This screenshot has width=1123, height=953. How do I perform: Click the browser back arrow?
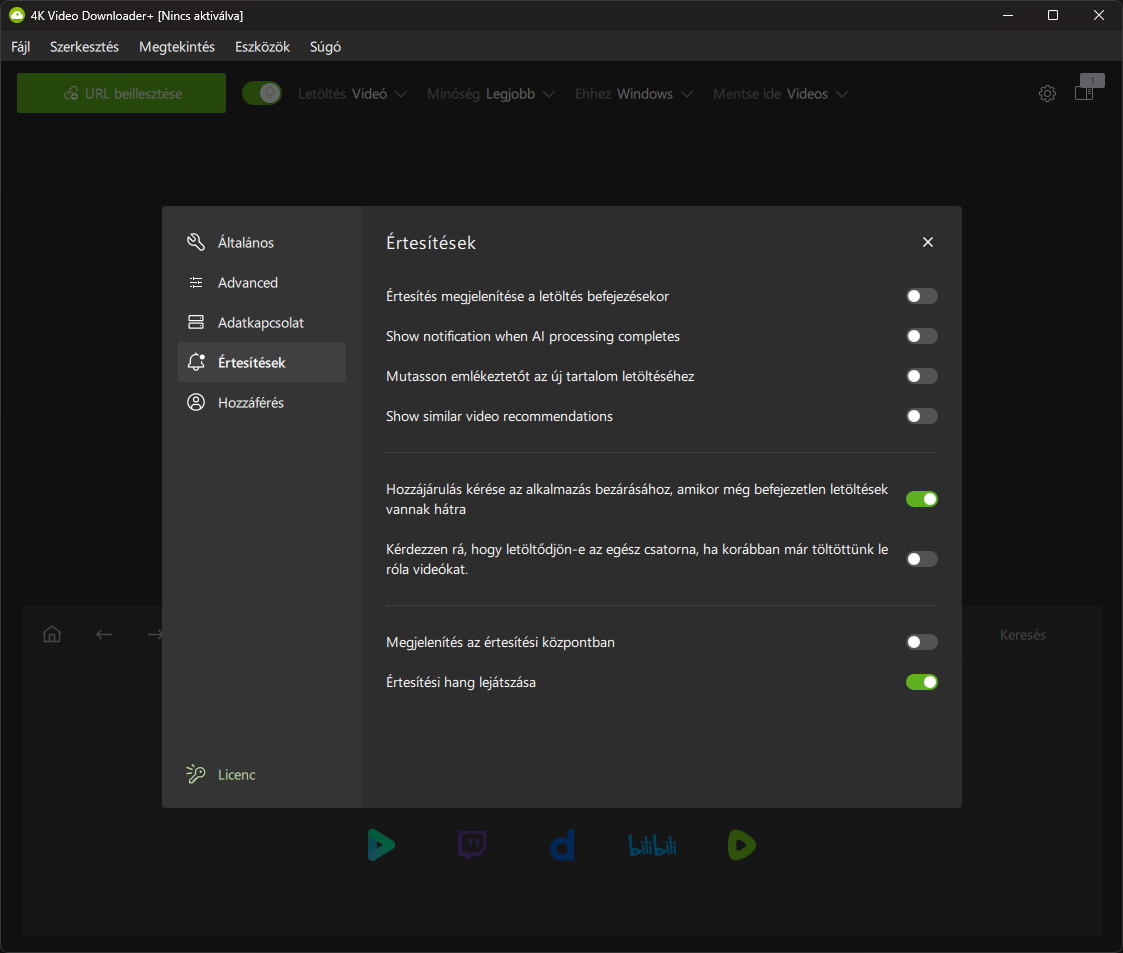click(x=104, y=634)
